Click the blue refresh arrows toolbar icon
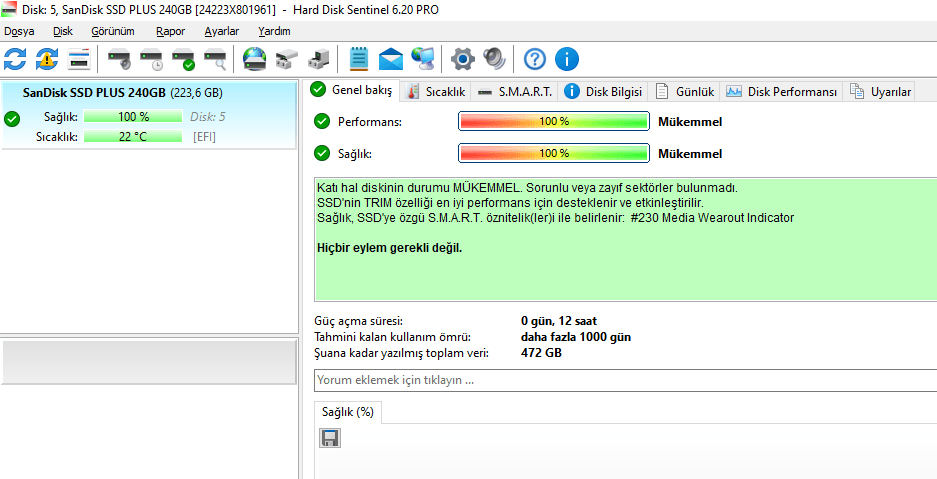This screenshot has width=937, height=479. (15, 59)
